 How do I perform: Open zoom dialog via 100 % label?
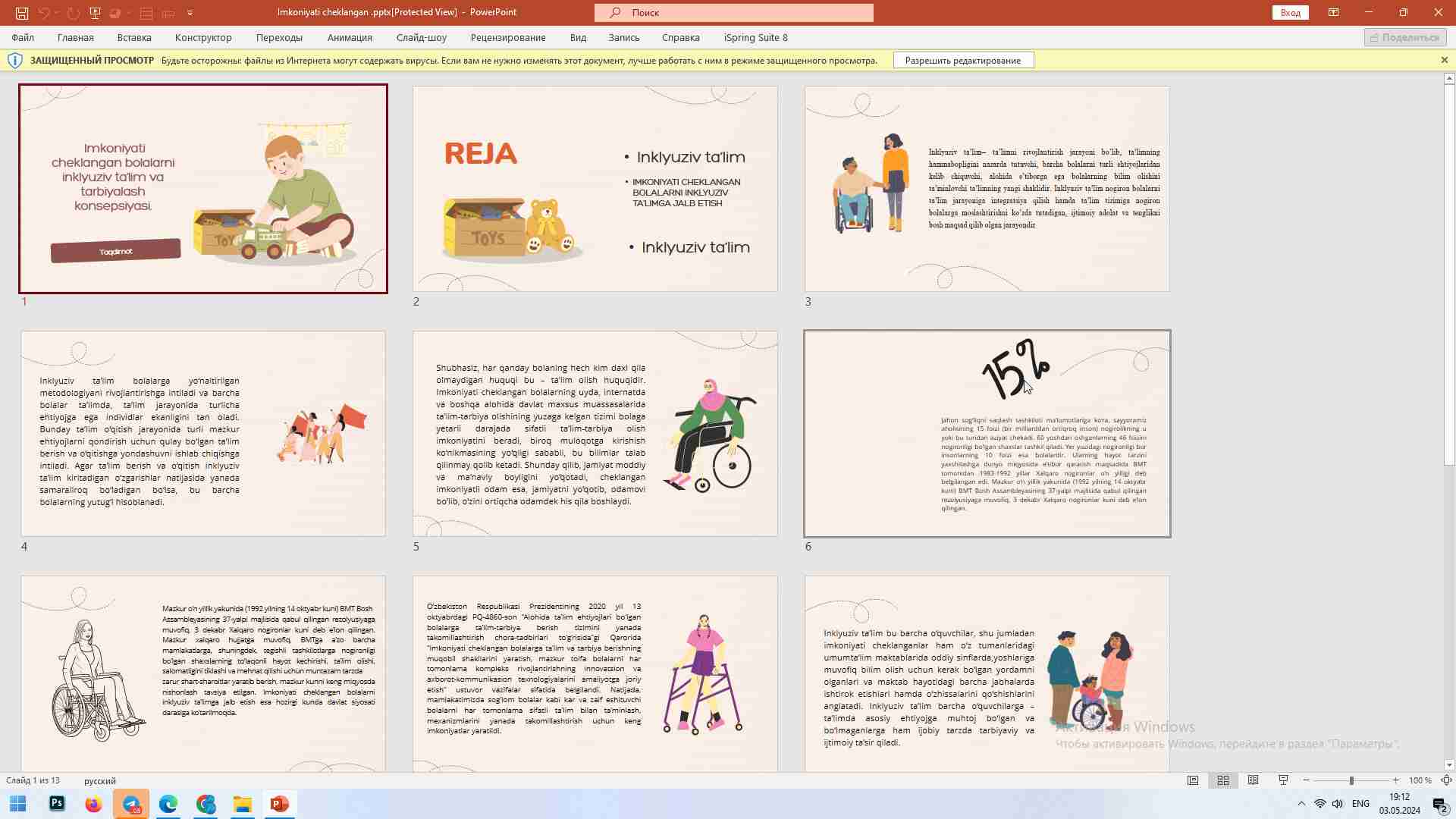[x=1420, y=780]
